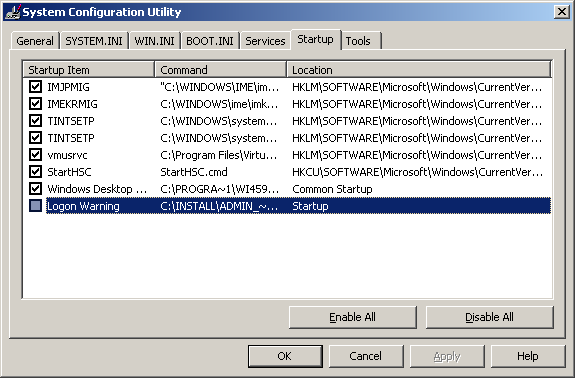Select the Command column header
The height and width of the screenshot is (378, 575).
(220, 70)
